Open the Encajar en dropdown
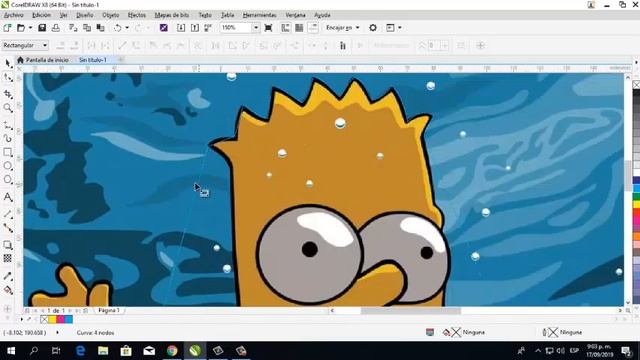 [343, 28]
